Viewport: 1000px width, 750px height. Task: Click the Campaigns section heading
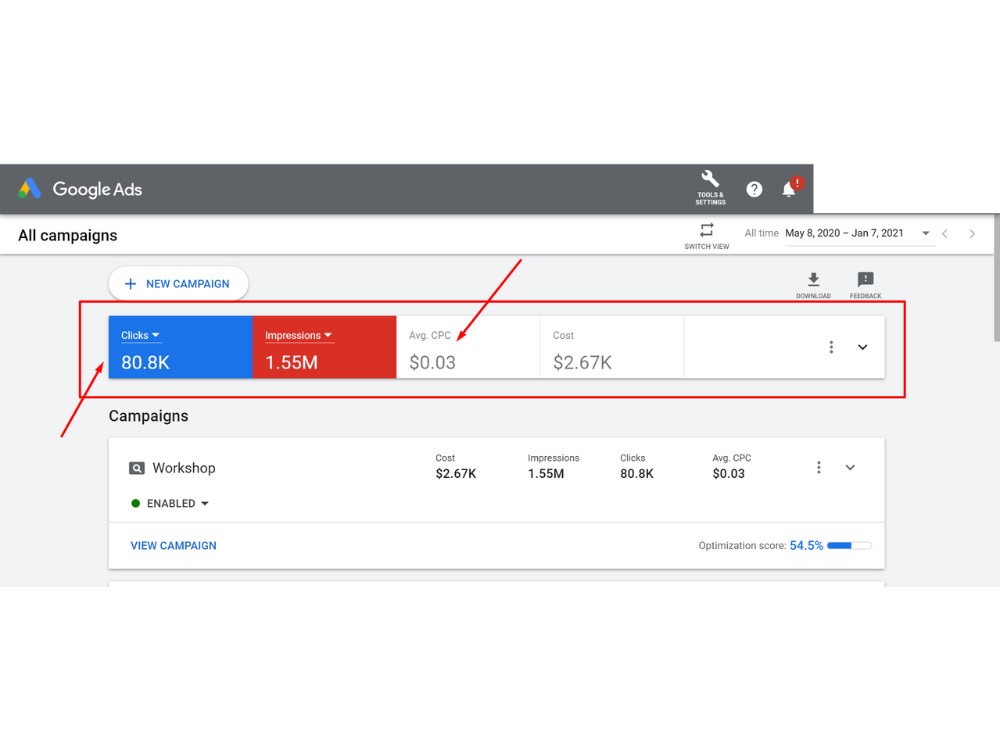[x=149, y=416]
